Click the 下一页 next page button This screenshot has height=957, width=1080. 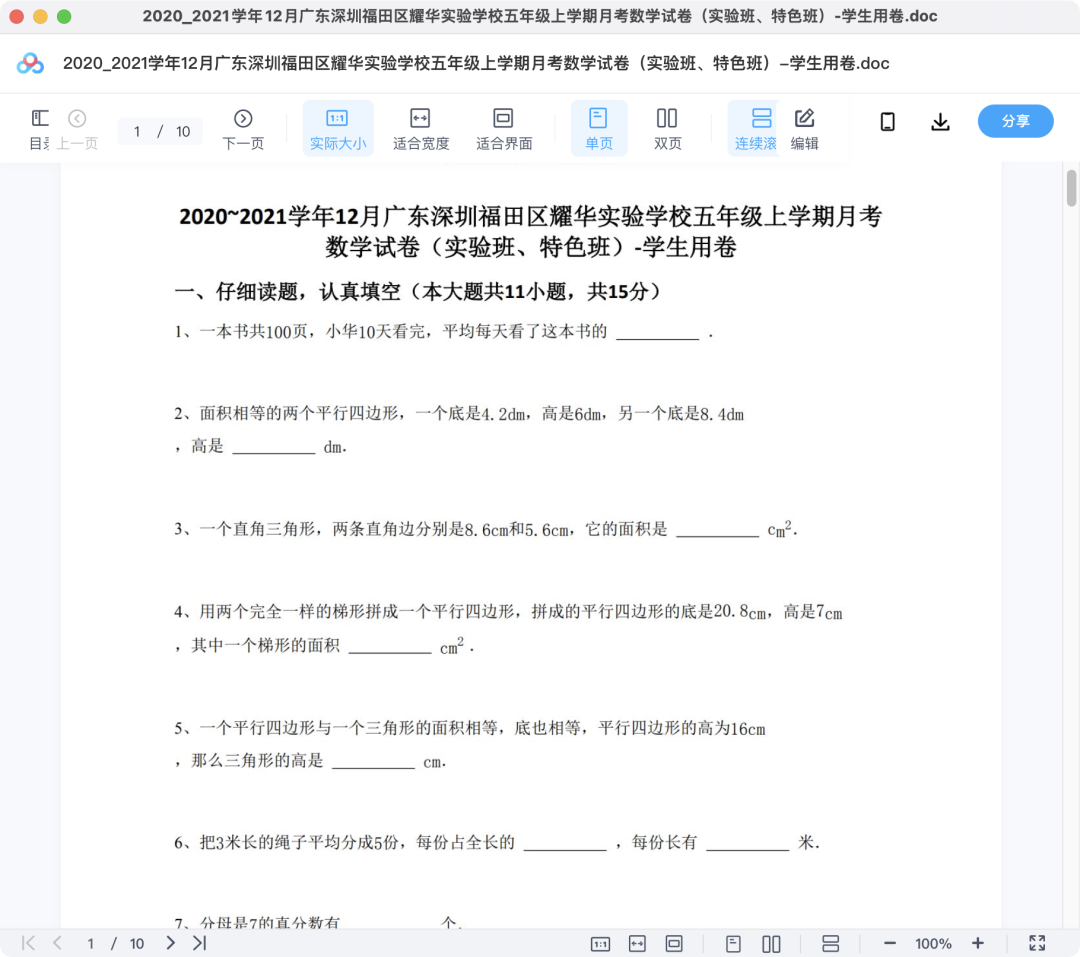[243, 128]
